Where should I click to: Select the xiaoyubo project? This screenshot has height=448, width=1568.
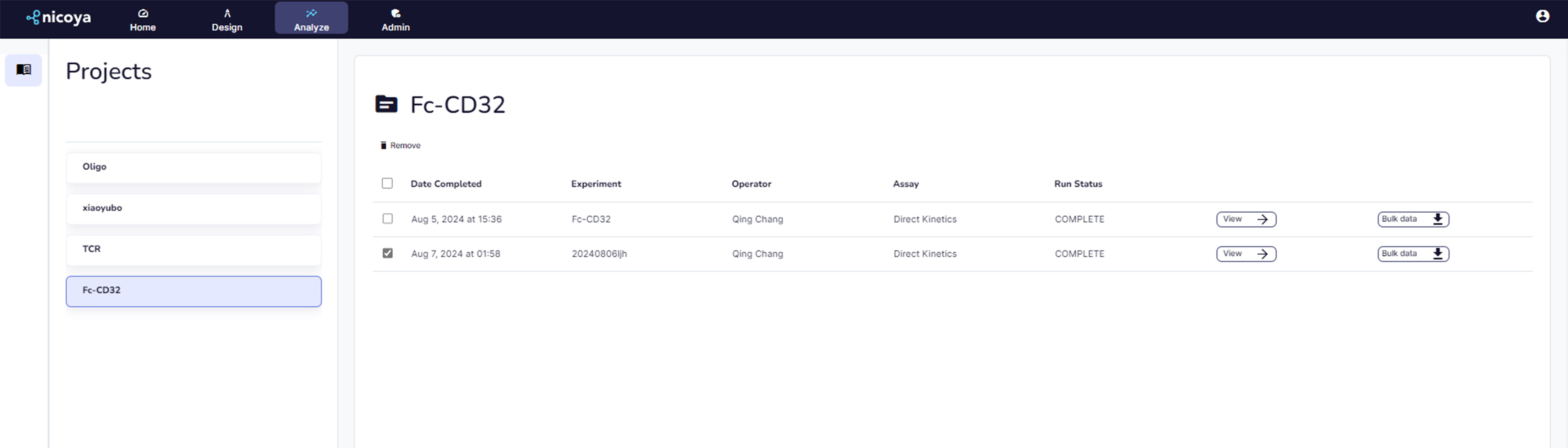tap(193, 208)
